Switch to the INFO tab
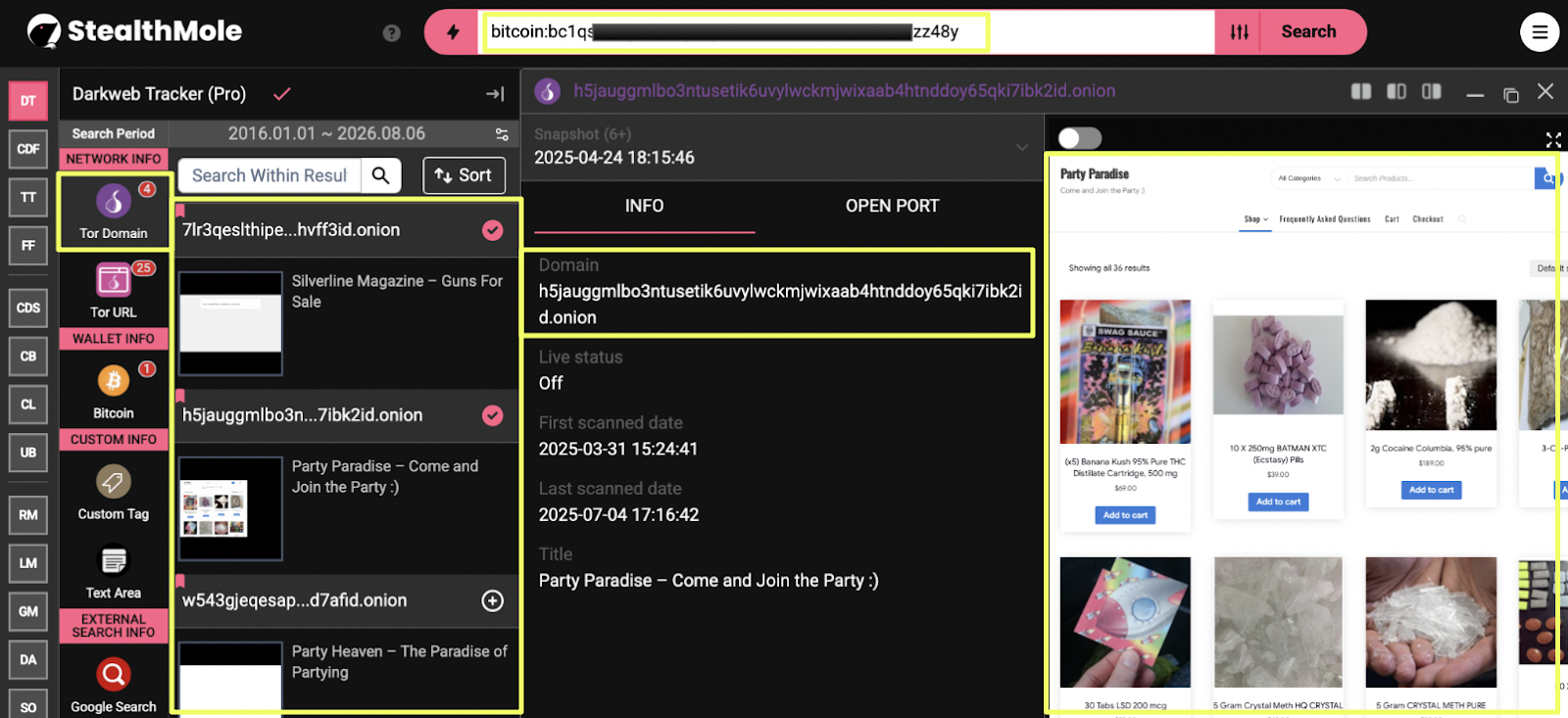Screen dimensions: 1568x718 pyautogui.click(x=645, y=207)
